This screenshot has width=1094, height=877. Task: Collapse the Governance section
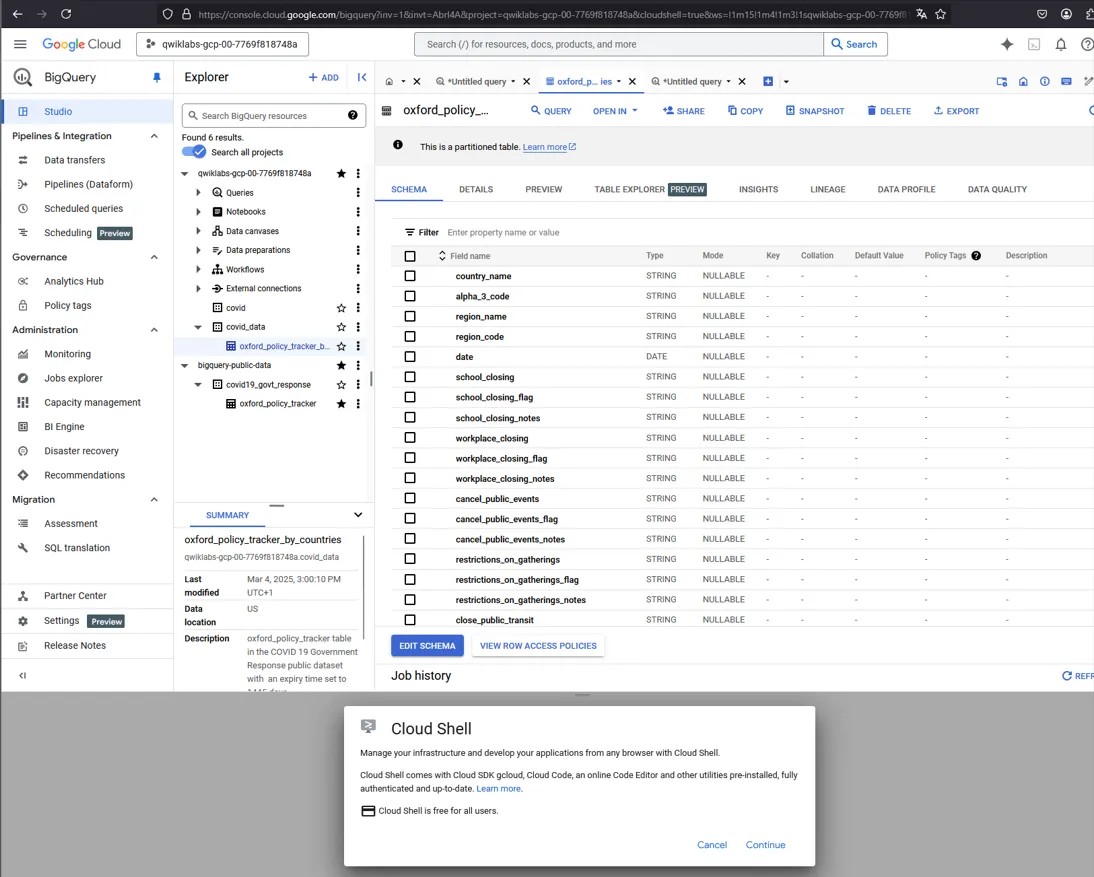(x=154, y=257)
